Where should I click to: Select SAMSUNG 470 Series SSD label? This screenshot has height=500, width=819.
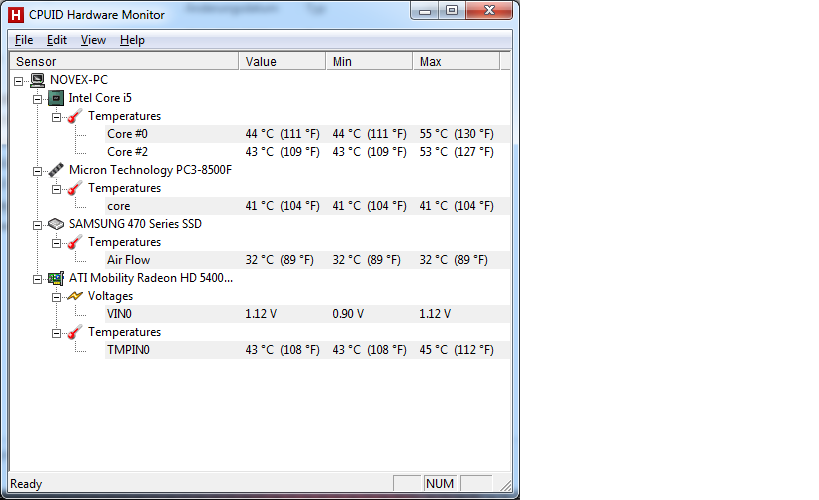[135, 224]
